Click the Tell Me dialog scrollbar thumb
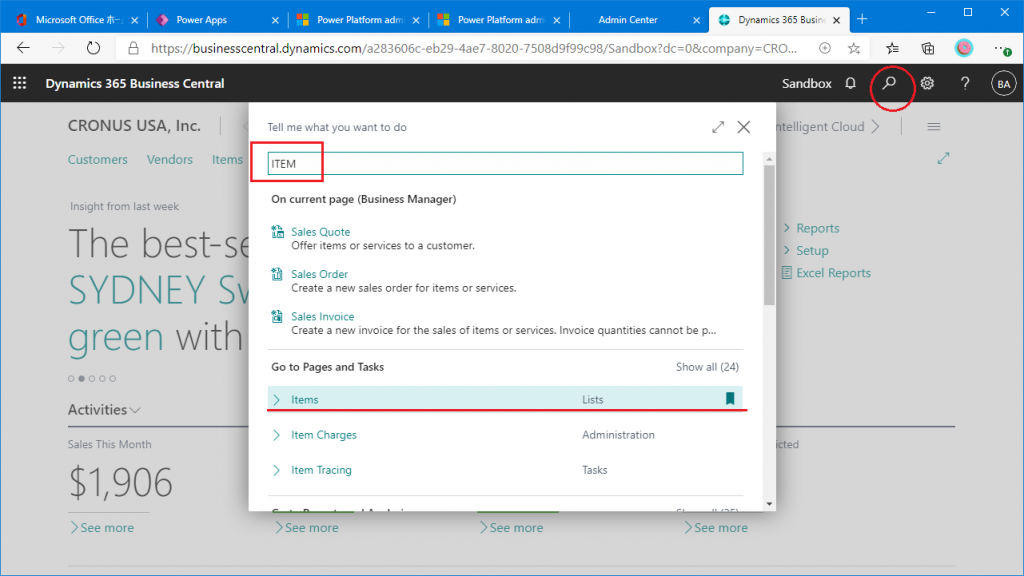The image size is (1024, 576). 769,235
